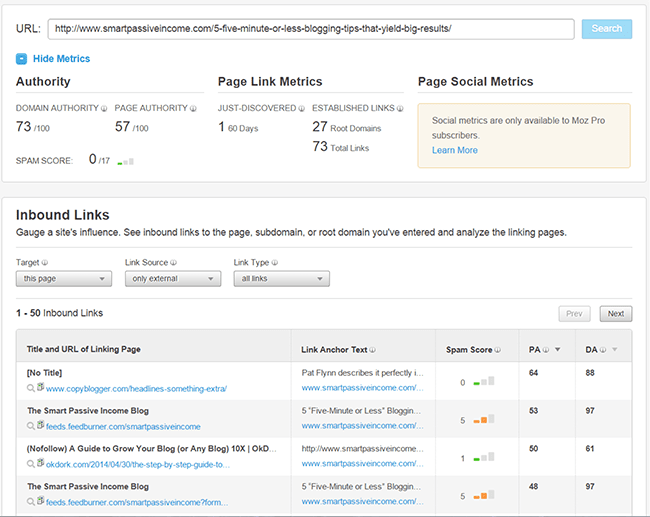This screenshot has width=650, height=517.
Task: Click in the URL input field
Action: point(311,29)
